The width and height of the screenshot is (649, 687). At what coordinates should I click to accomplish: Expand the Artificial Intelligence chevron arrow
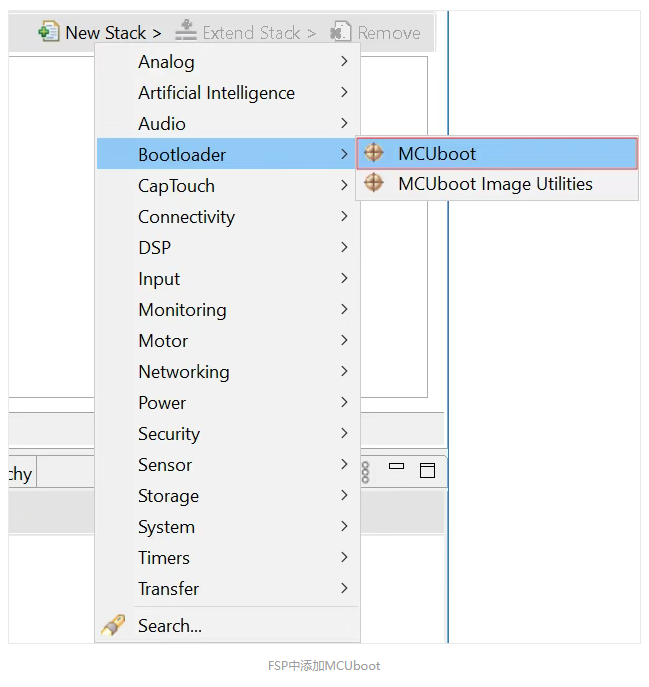[x=344, y=92]
